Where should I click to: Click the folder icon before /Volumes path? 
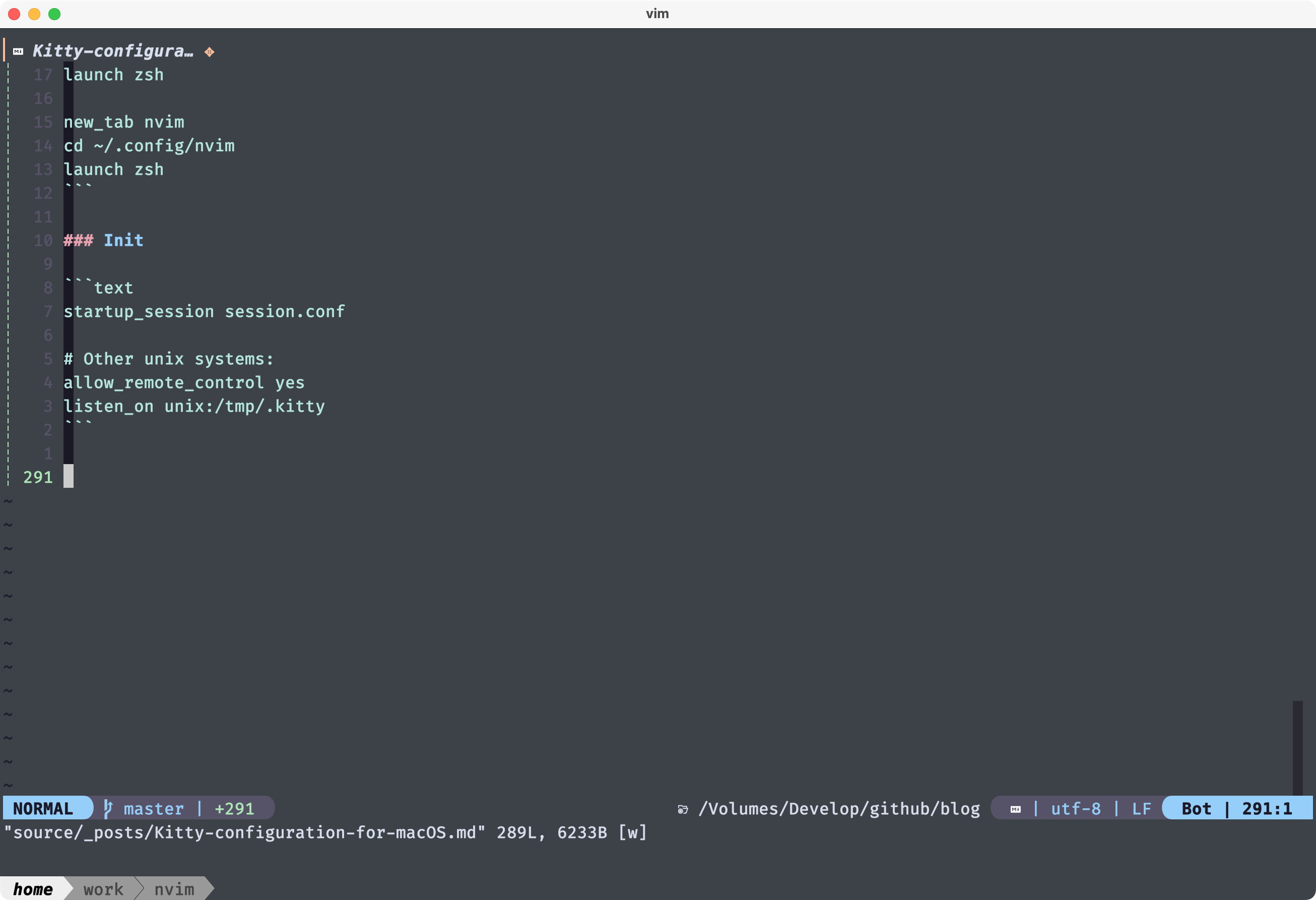pyautogui.click(x=683, y=809)
